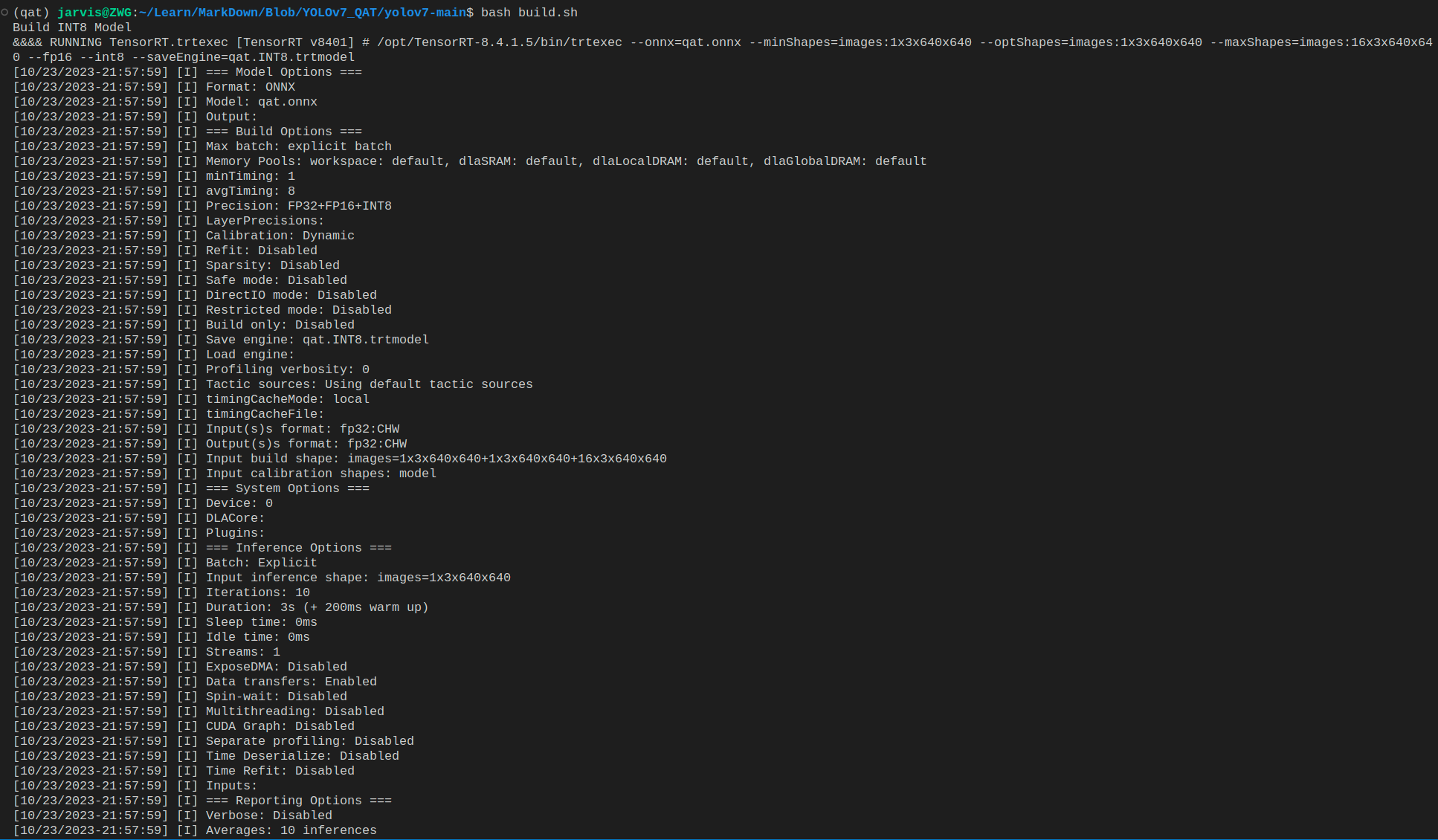This screenshot has width=1438, height=840.
Task: Click the --saveEngine=qat.INT8.trtmodel argument
Action: [x=242, y=57]
